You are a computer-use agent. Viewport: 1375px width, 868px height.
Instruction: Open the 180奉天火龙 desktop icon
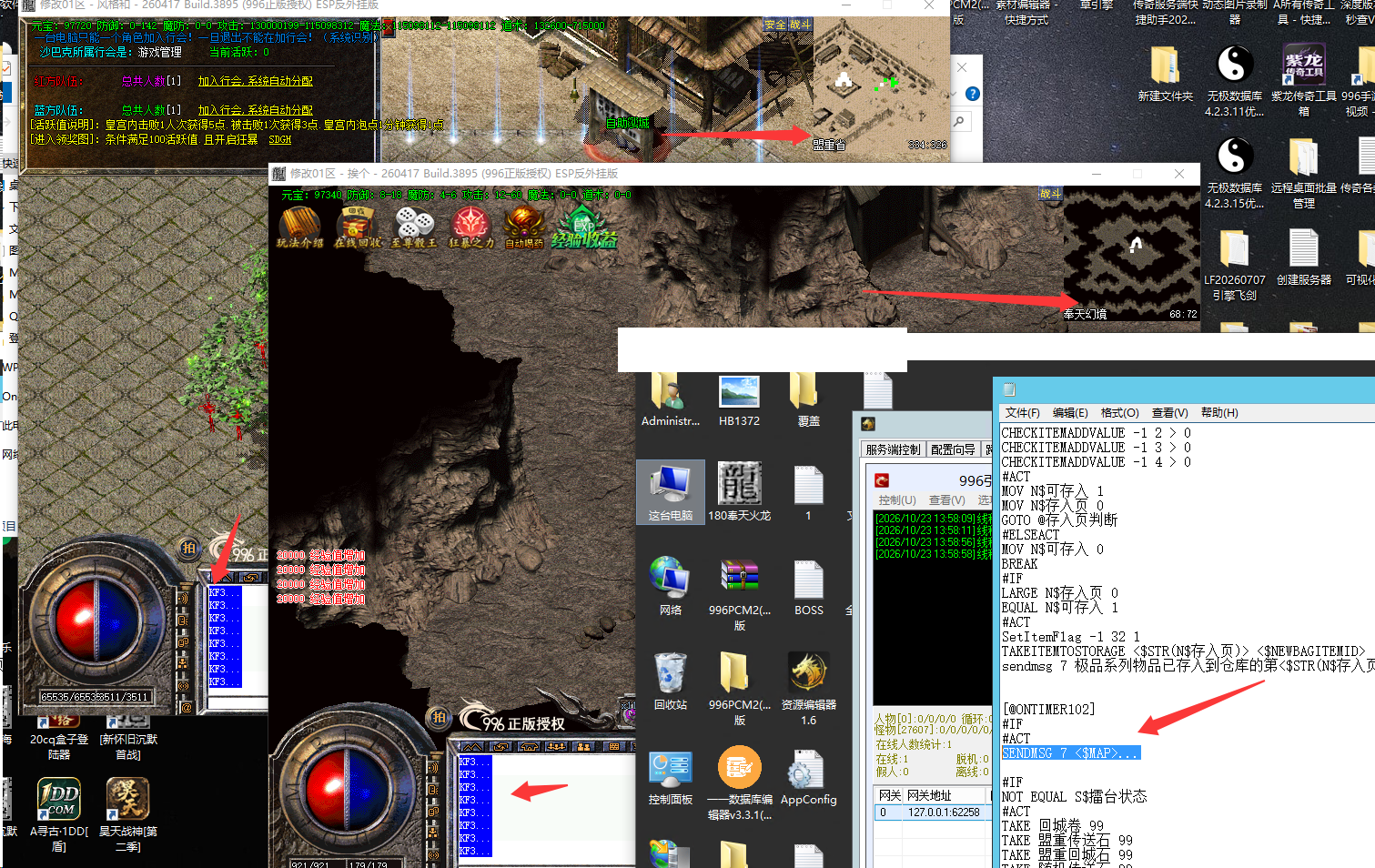tap(740, 491)
